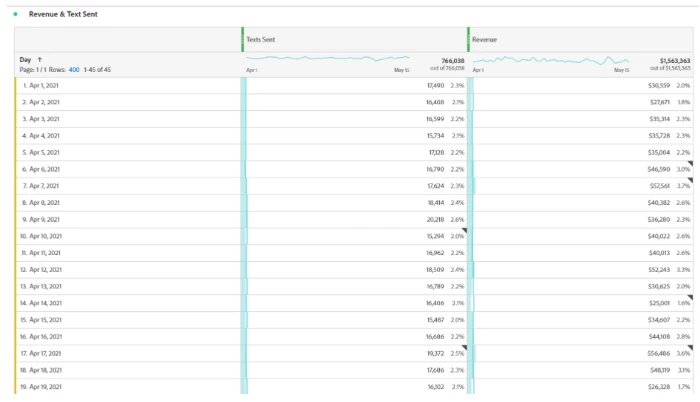Click the teal dot beside the panel title
Screen dimensions: 700x402
click(x=16, y=14)
